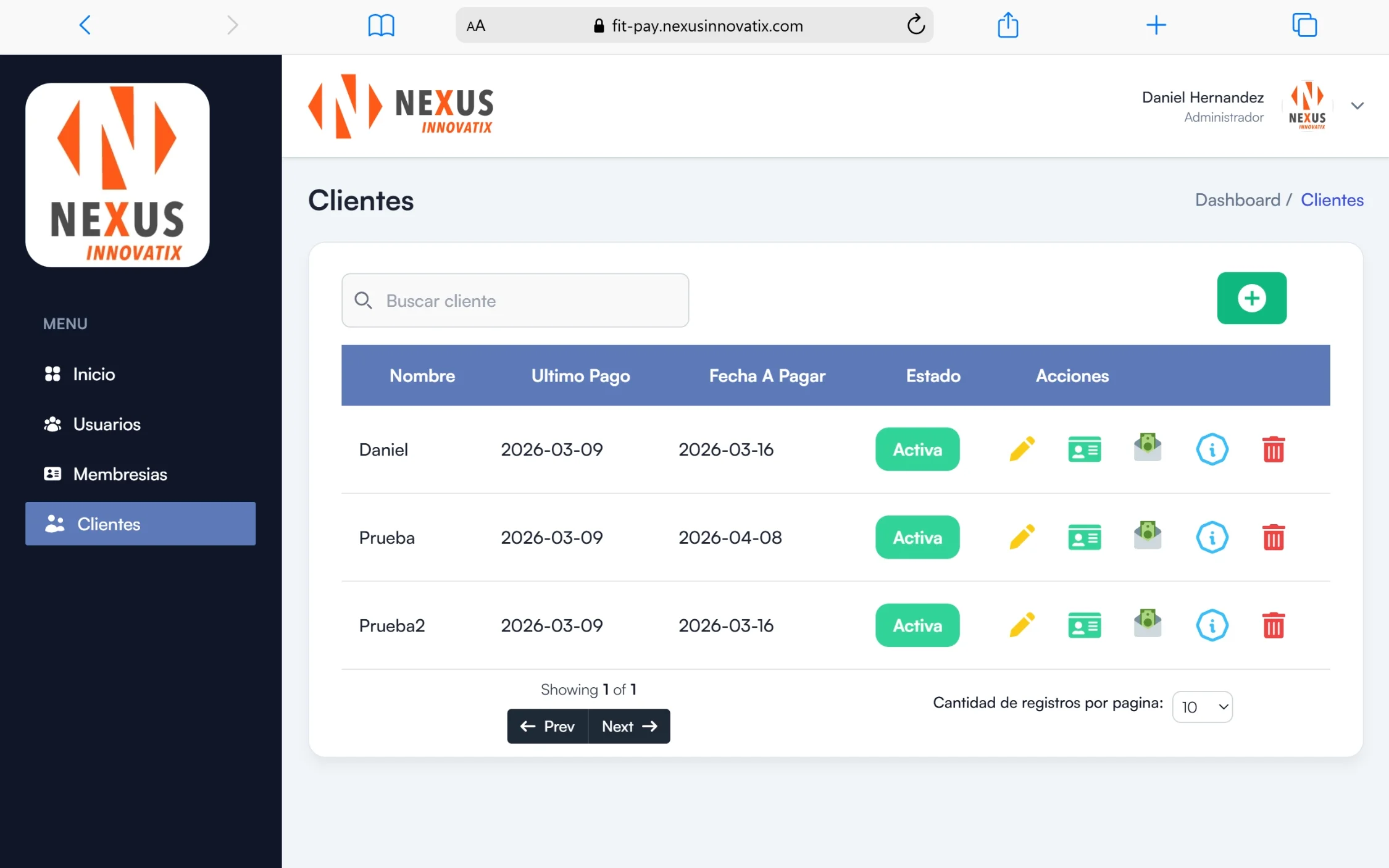Click the Buscar cliente search field
Screen dimensions: 1389x868
515,301
